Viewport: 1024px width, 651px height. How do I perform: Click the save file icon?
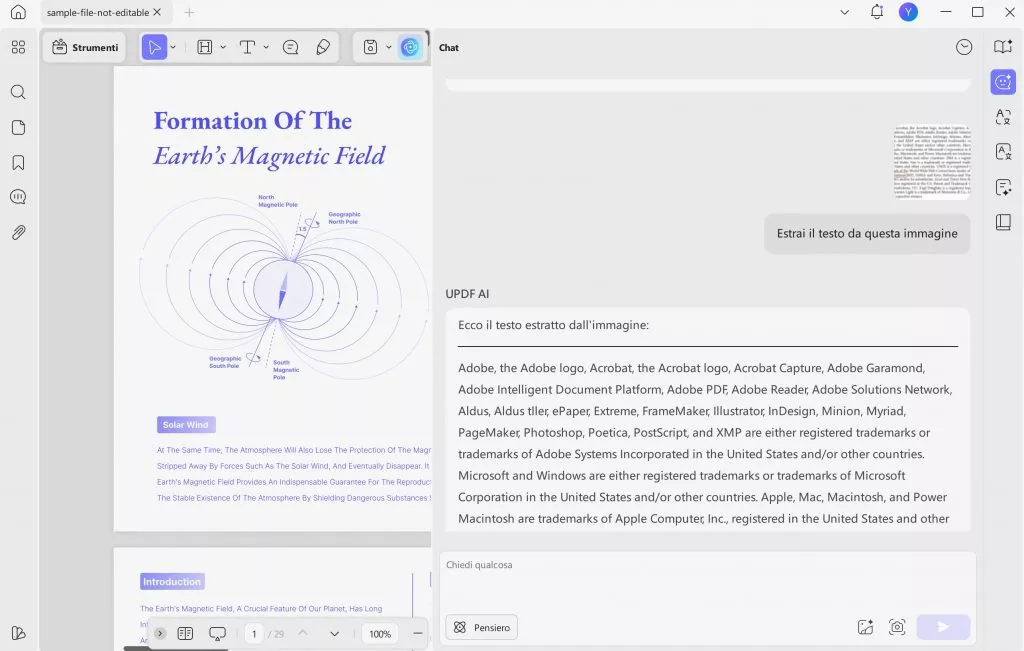pos(370,47)
